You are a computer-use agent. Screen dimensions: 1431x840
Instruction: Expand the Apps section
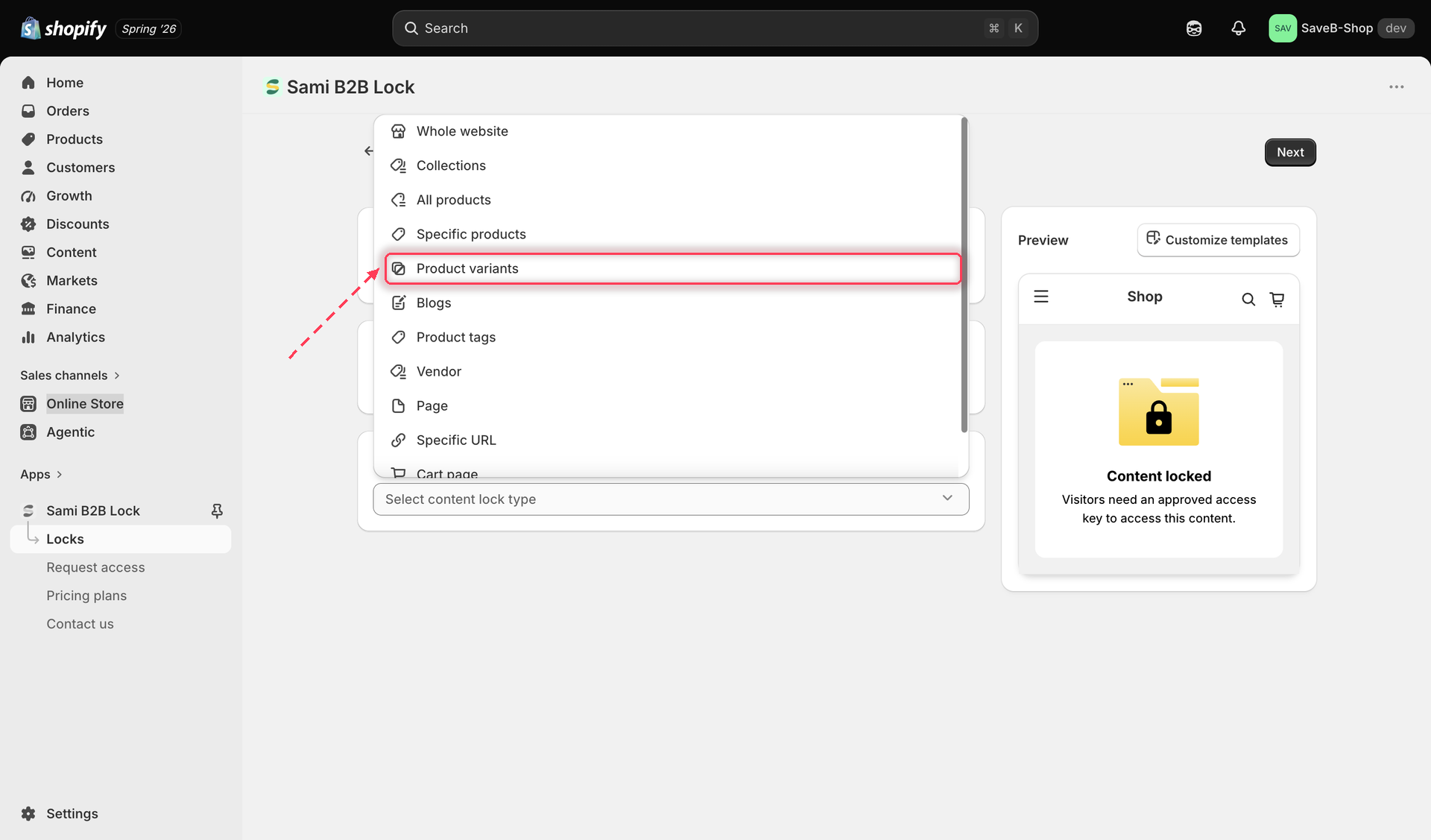coord(41,475)
